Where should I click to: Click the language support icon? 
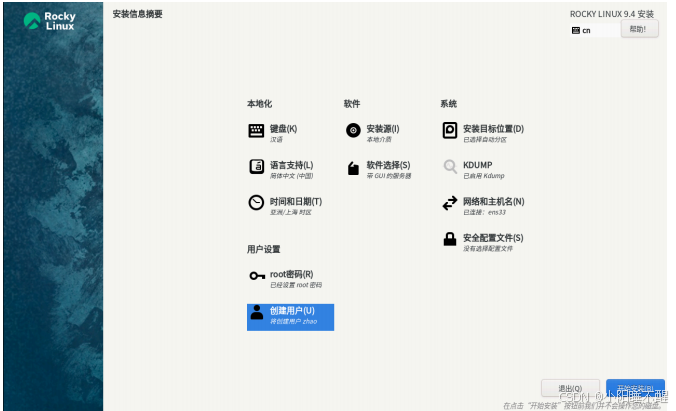(x=257, y=166)
